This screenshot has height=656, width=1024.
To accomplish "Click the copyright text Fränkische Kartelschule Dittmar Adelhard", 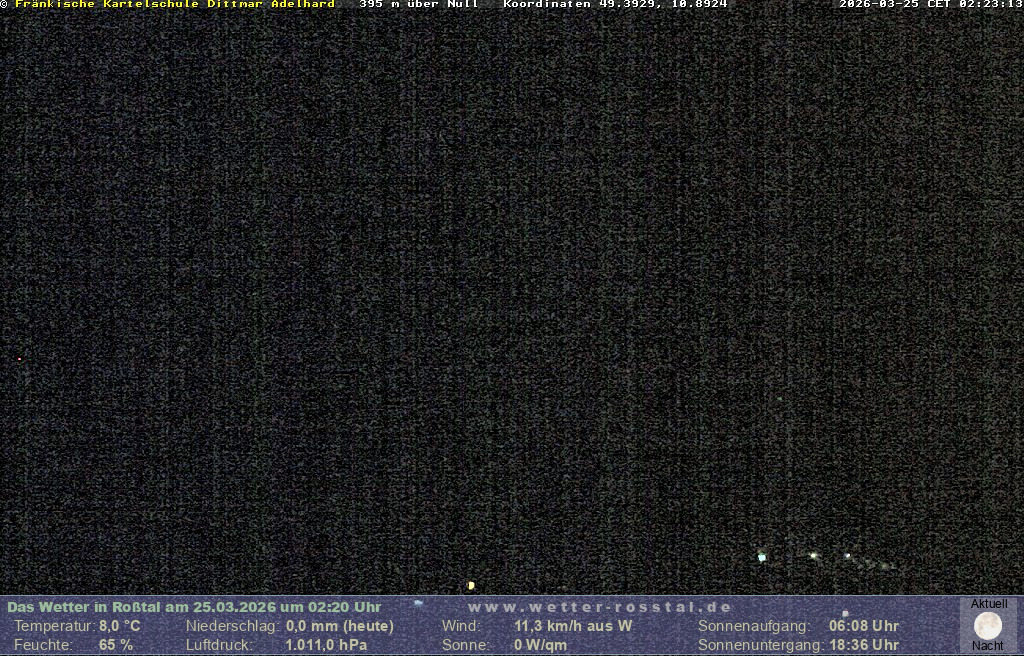I will click(x=172, y=5).
